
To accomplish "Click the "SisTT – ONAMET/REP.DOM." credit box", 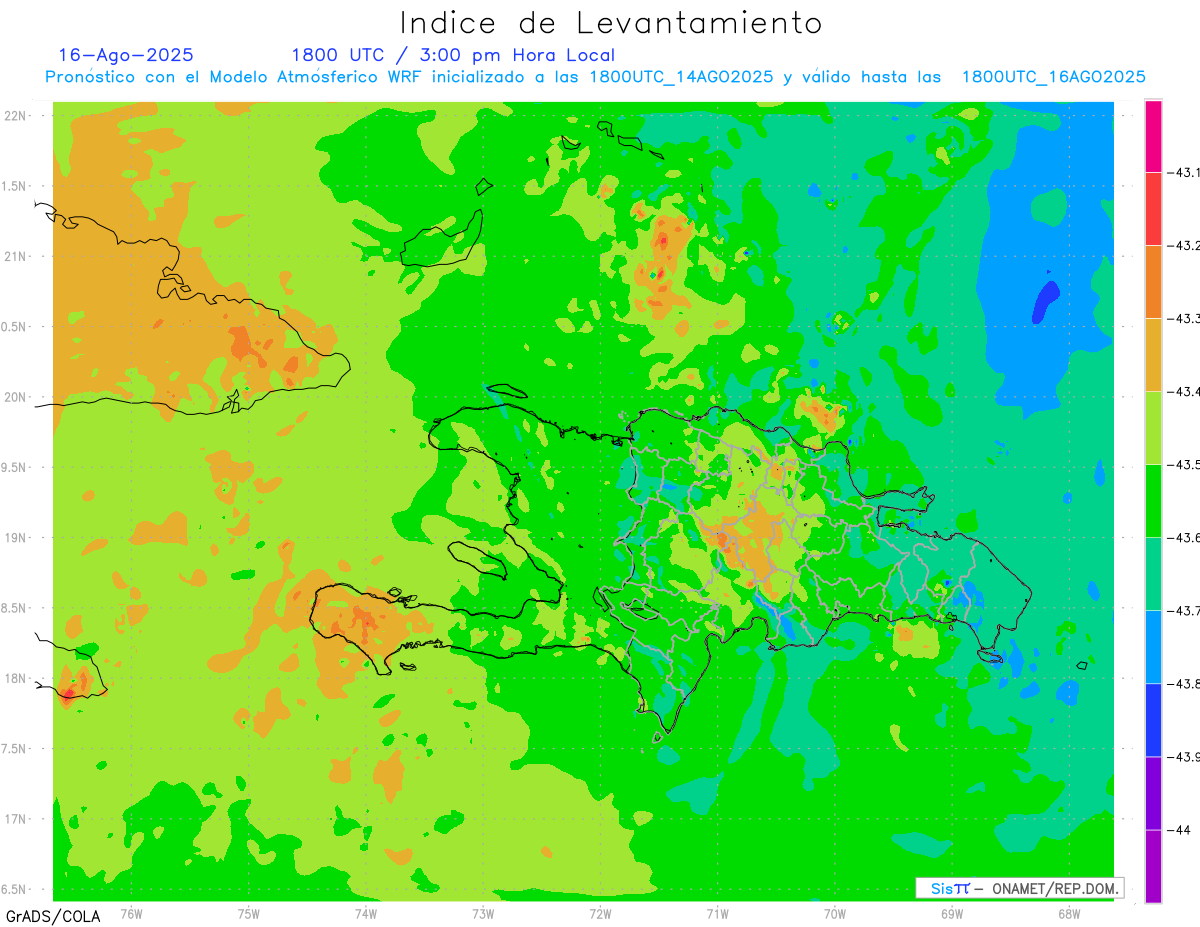I will click(1019, 888).
